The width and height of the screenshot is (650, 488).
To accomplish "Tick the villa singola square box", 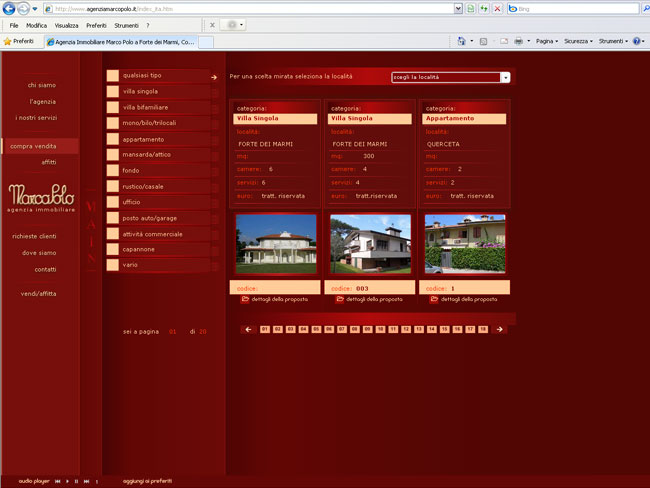I will [x=113, y=92].
